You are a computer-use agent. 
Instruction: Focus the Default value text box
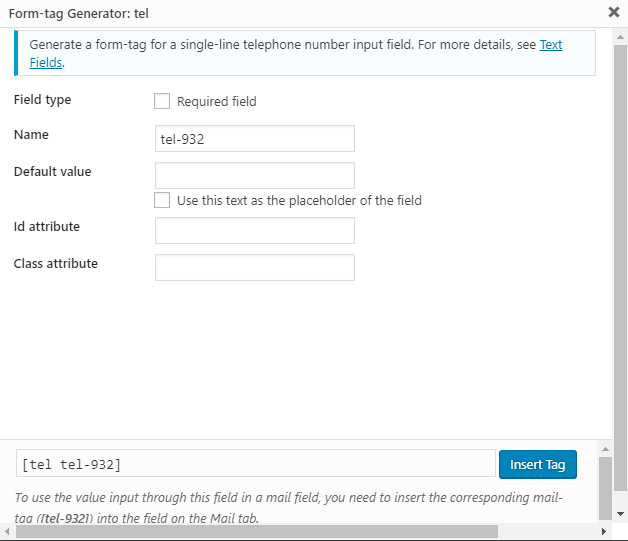point(255,175)
